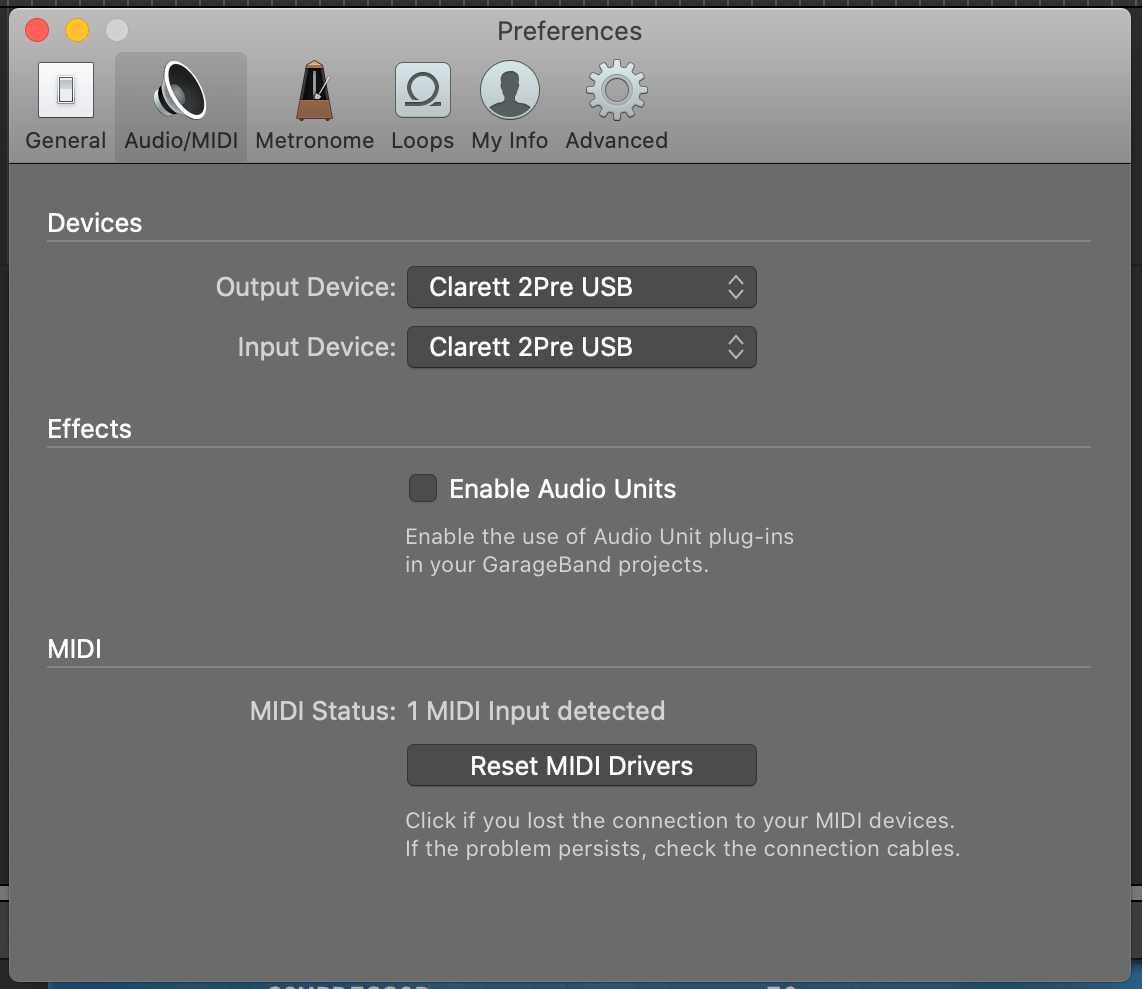This screenshot has height=989, width=1142.
Task: Open the Input Device dropdown
Action: click(581, 347)
